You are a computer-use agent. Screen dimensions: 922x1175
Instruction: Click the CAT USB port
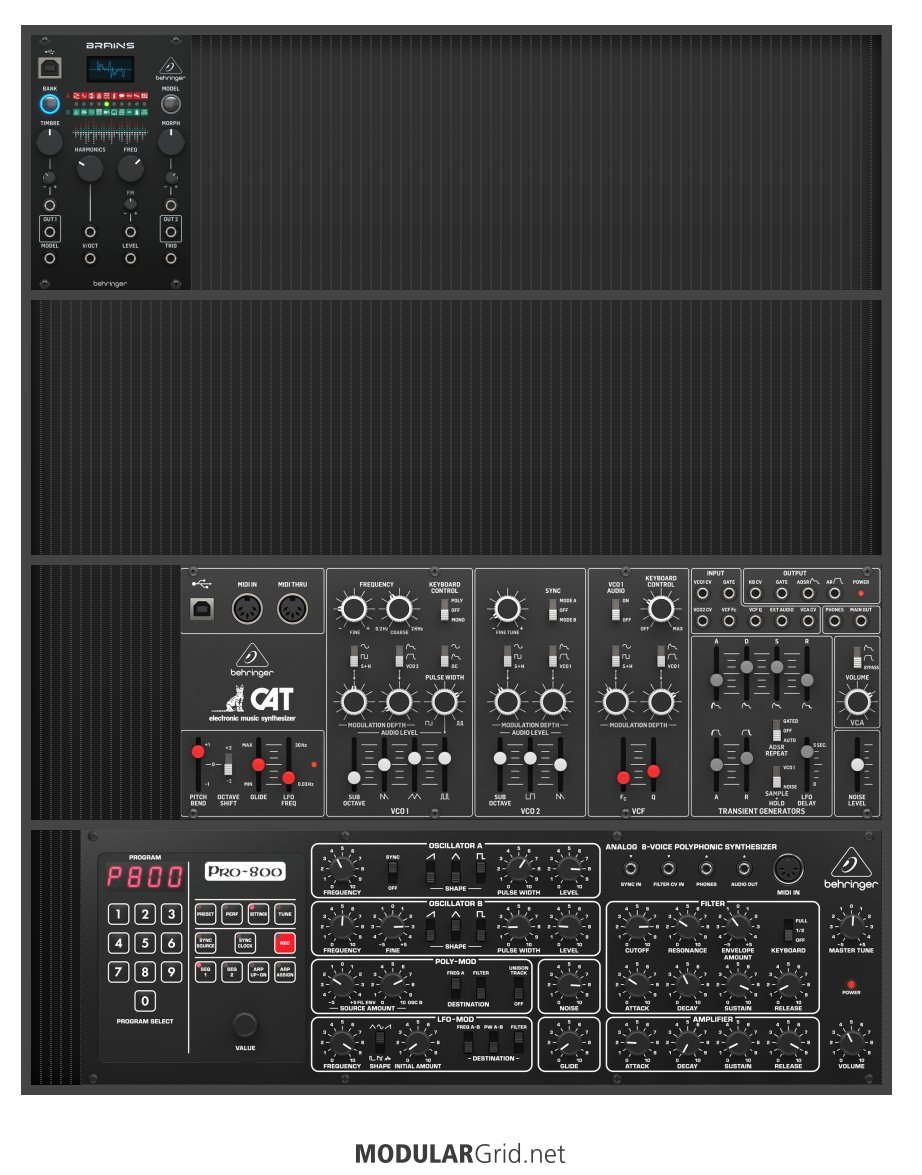(x=202, y=608)
